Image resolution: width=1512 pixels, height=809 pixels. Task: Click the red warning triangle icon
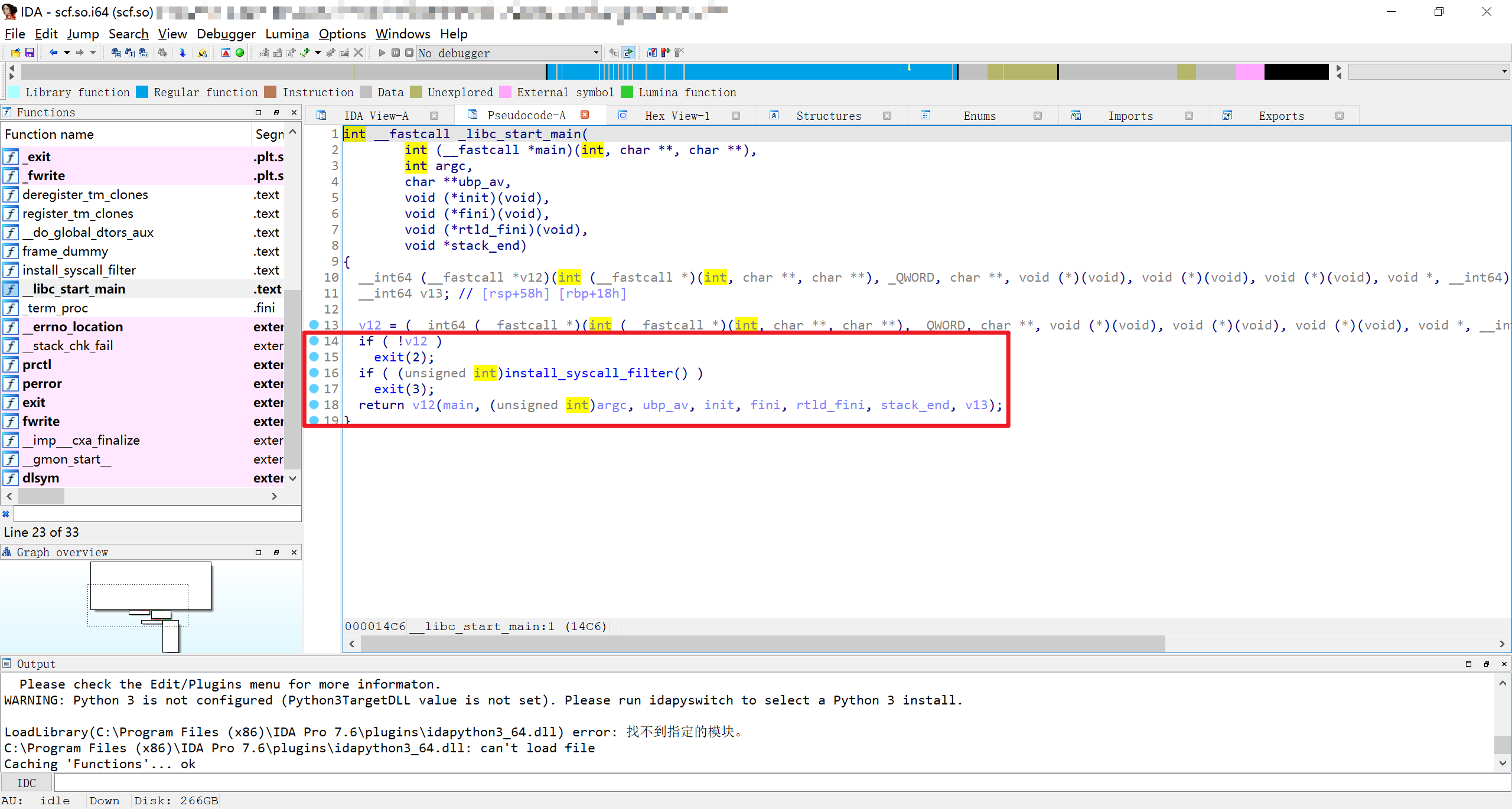coord(226,53)
